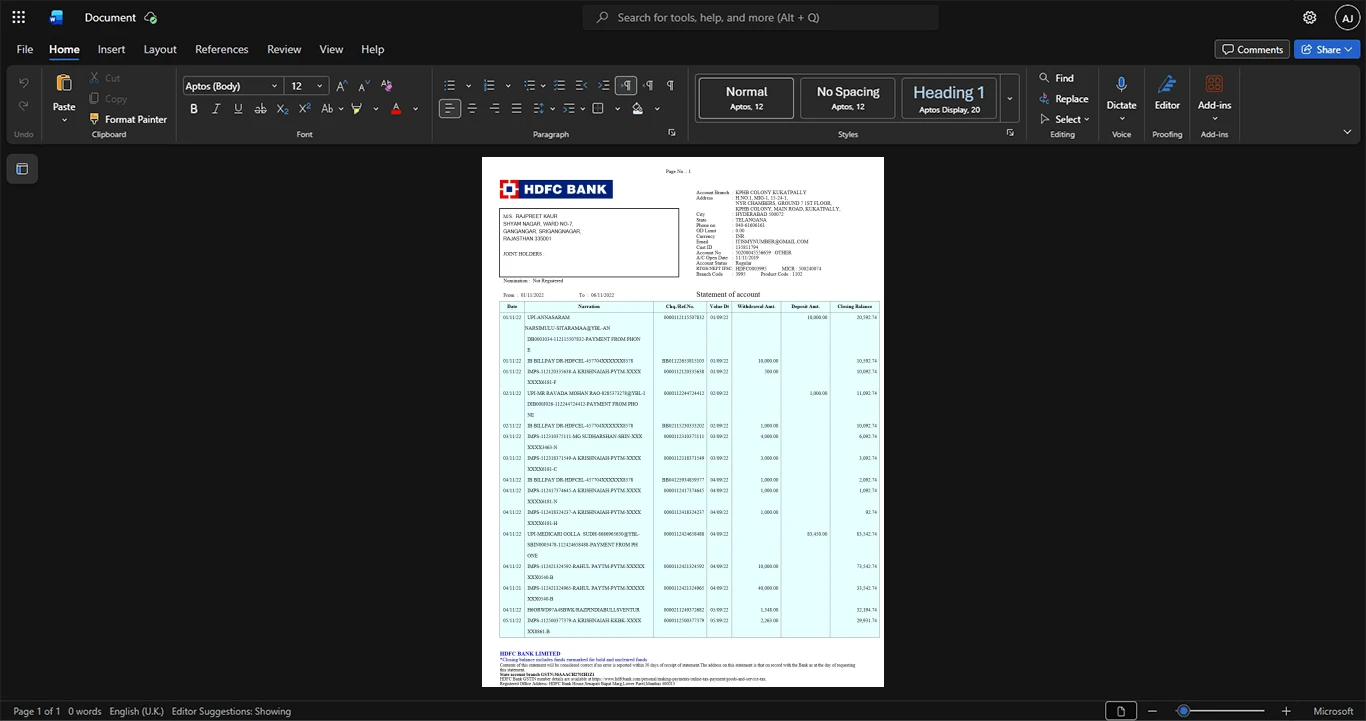Click the search tools box
Image resolution: width=1366 pixels, height=721 pixels.
[761, 17]
